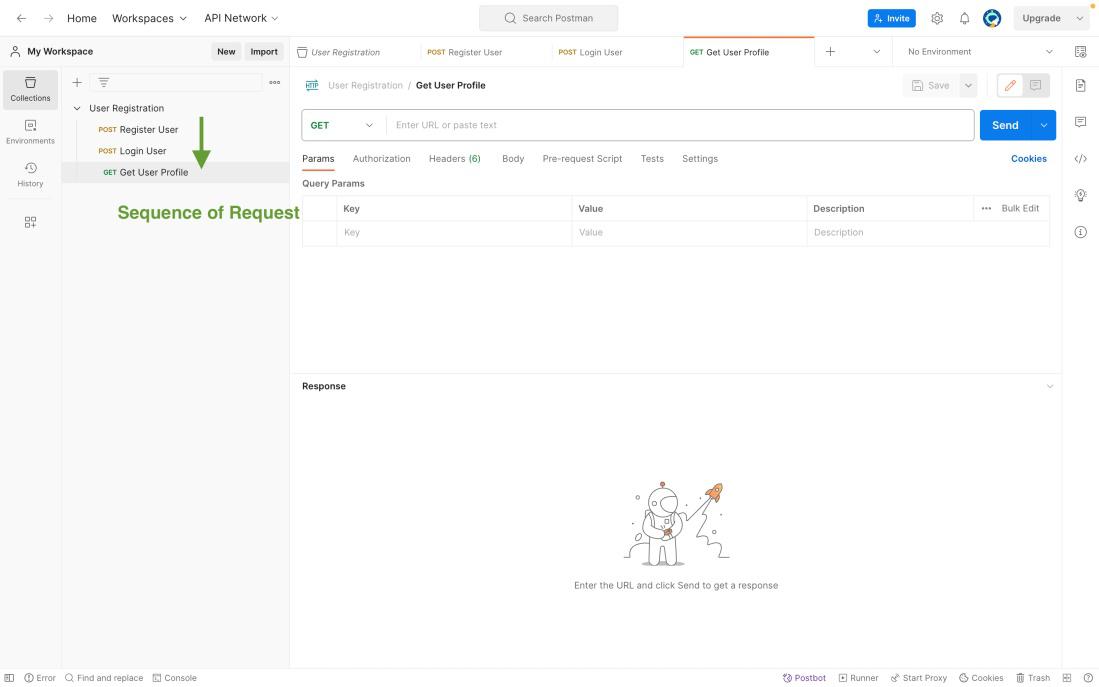Open Console in the status bar
Screen dimensions: 1099x687
click(x=175, y=678)
